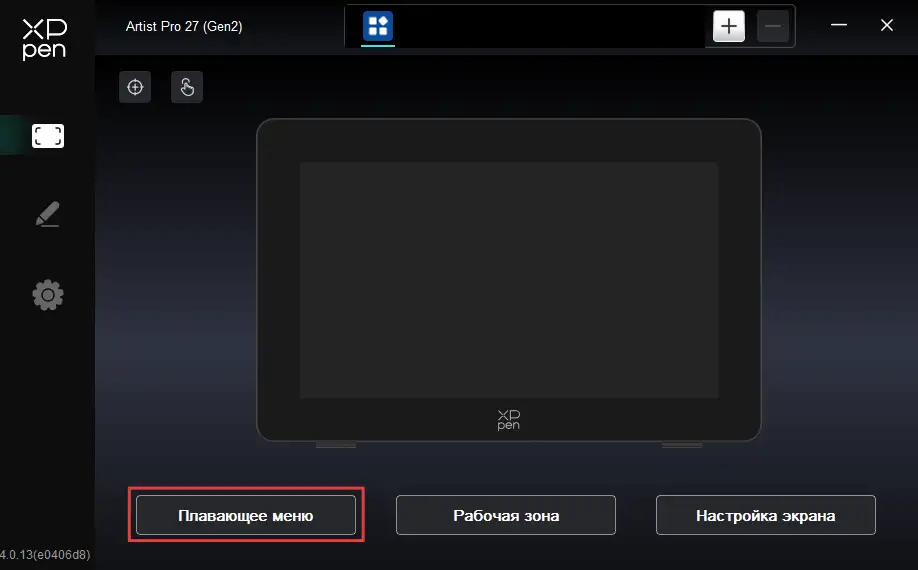Close the XPPen driver window
This screenshot has width=918, height=570.
tap(886, 26)
